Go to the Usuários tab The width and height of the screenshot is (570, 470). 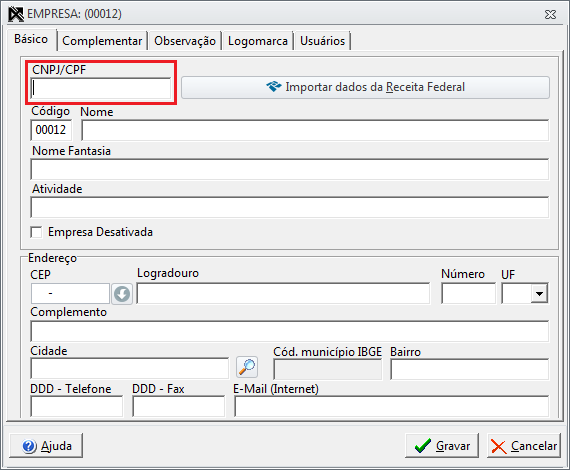[x=322, y=41]
